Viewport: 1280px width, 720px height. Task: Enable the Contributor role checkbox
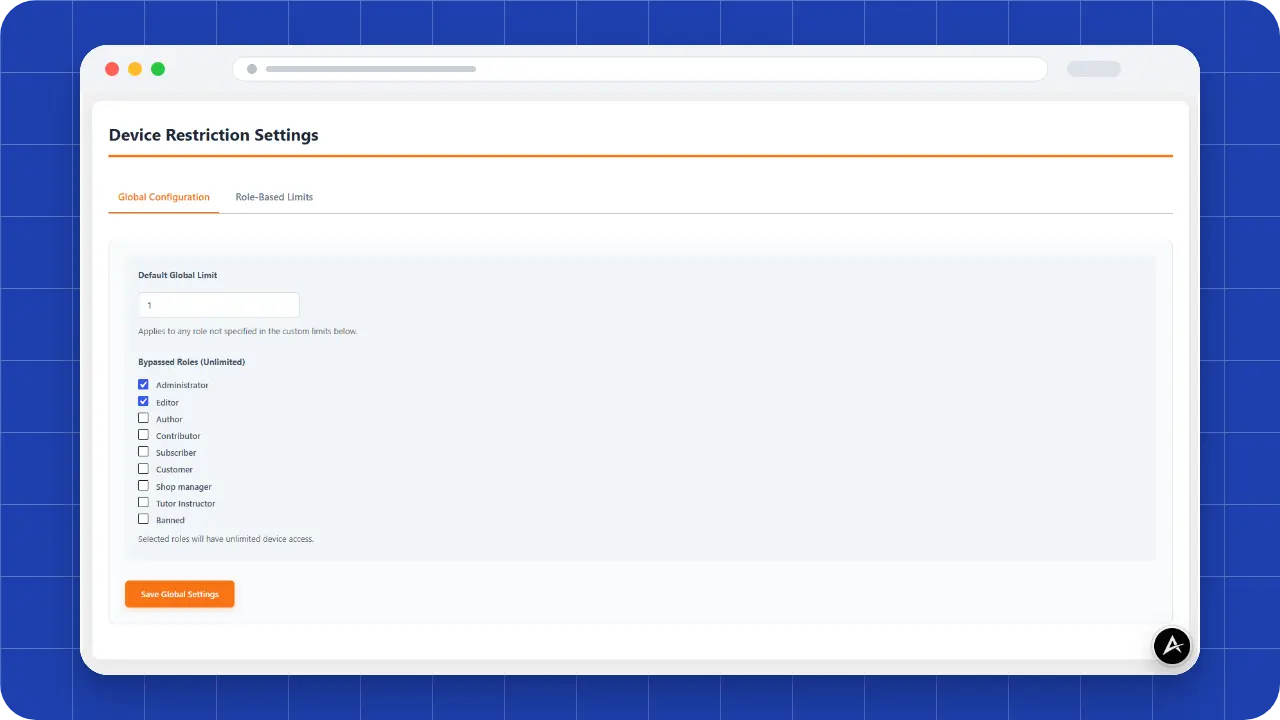pyautogui.click(x=143, y=435)
